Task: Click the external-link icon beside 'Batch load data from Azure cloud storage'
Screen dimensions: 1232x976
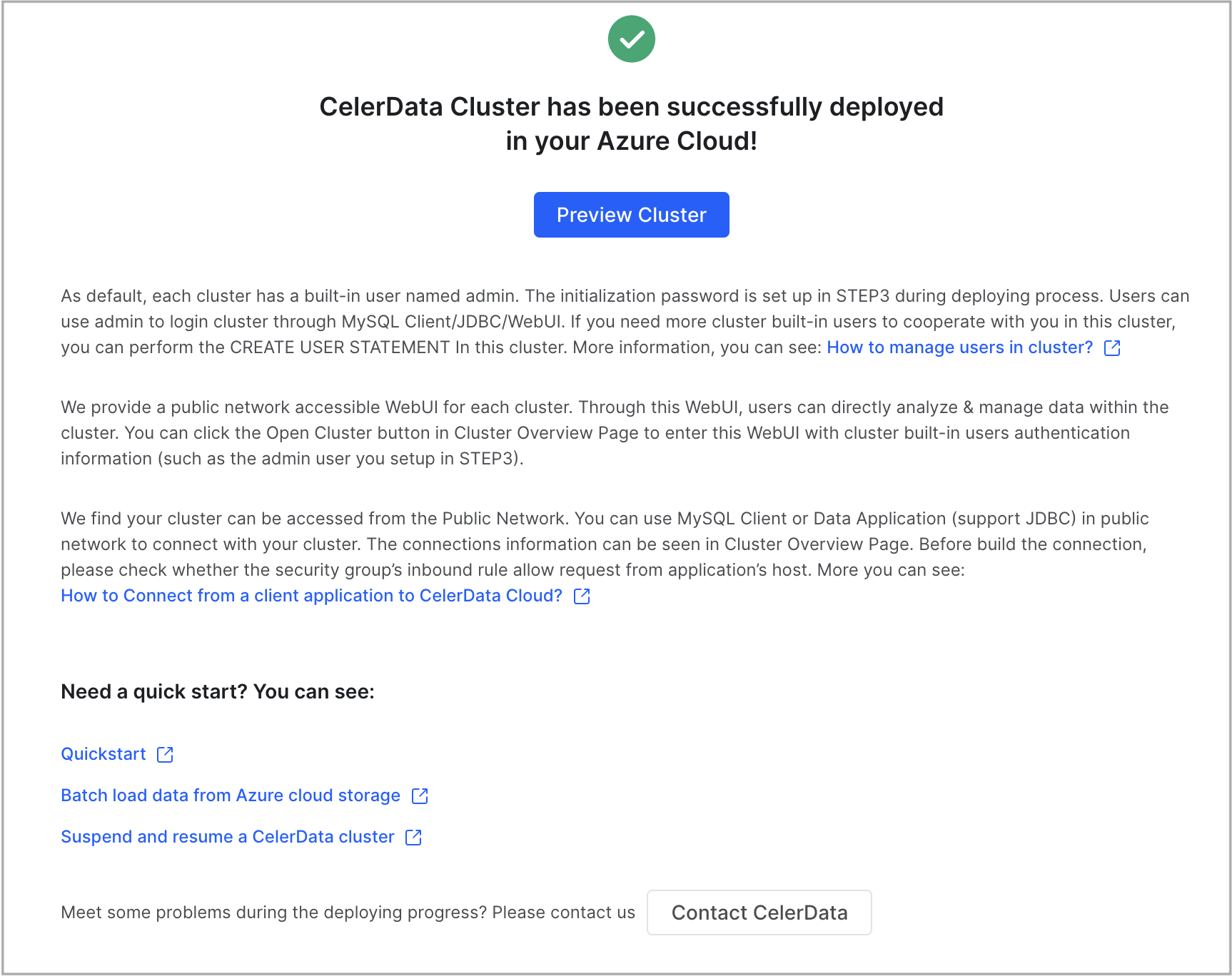Action: (x=420, y=795)
